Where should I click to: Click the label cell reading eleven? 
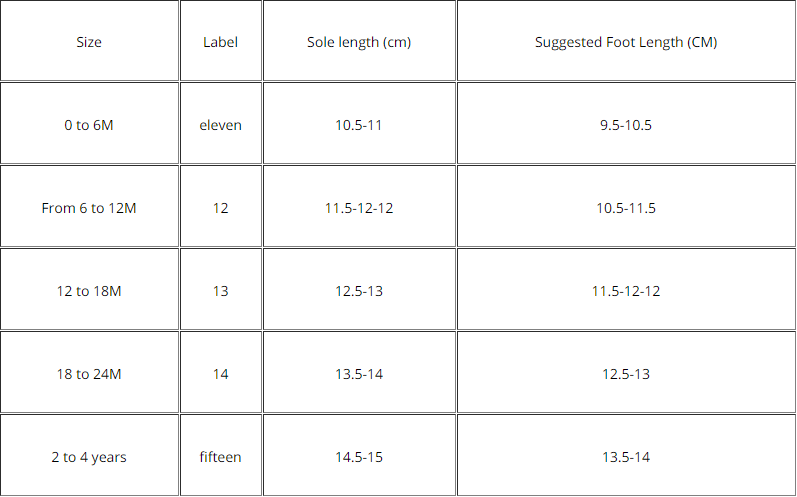point(220,125)
